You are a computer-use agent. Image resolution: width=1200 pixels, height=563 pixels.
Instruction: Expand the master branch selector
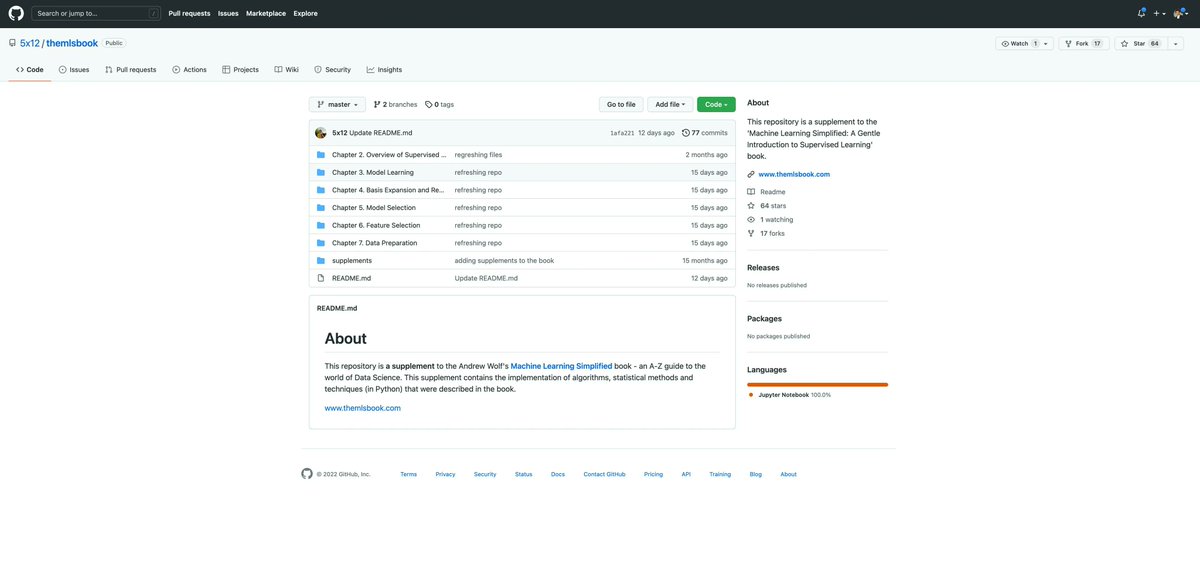337,104
